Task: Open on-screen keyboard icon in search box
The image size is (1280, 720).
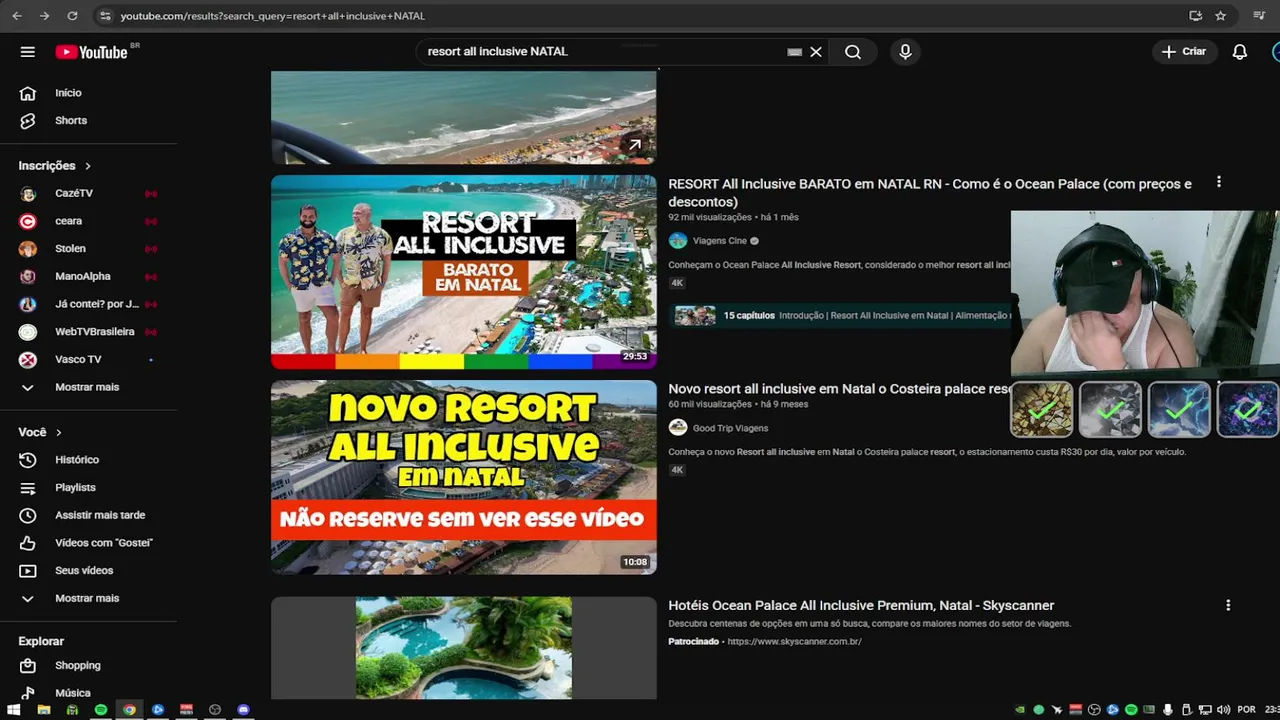Action: (795, 52)
